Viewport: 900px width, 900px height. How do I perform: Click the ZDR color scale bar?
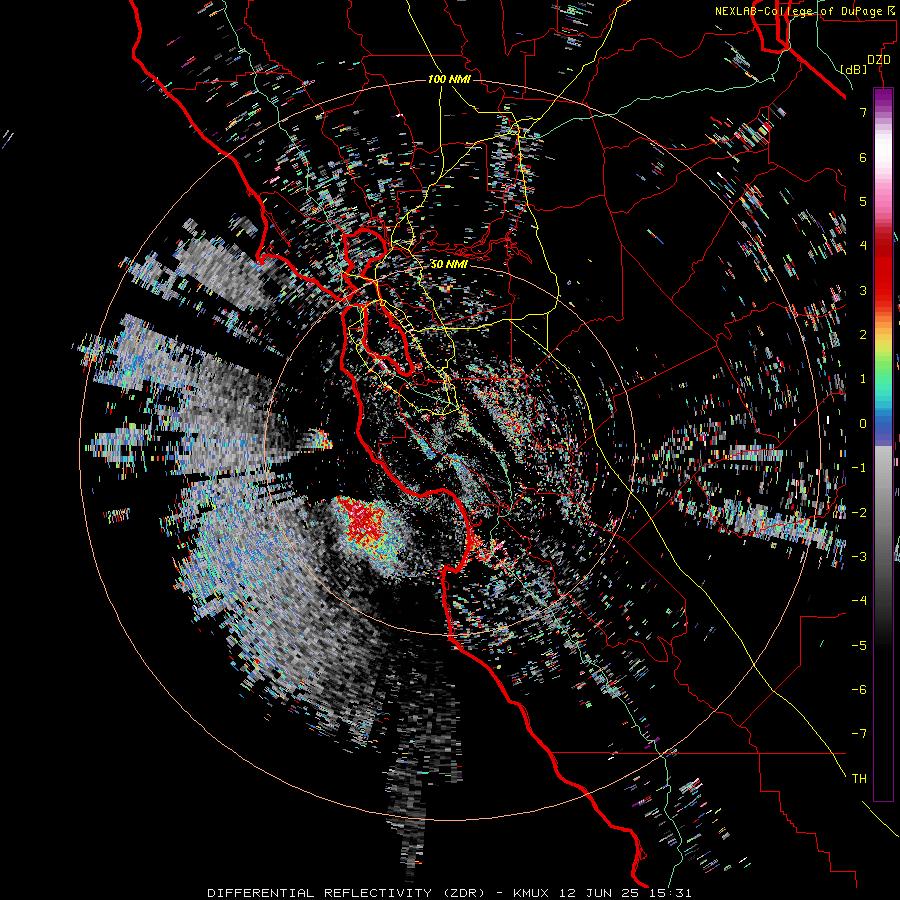(x=883, y=444)
